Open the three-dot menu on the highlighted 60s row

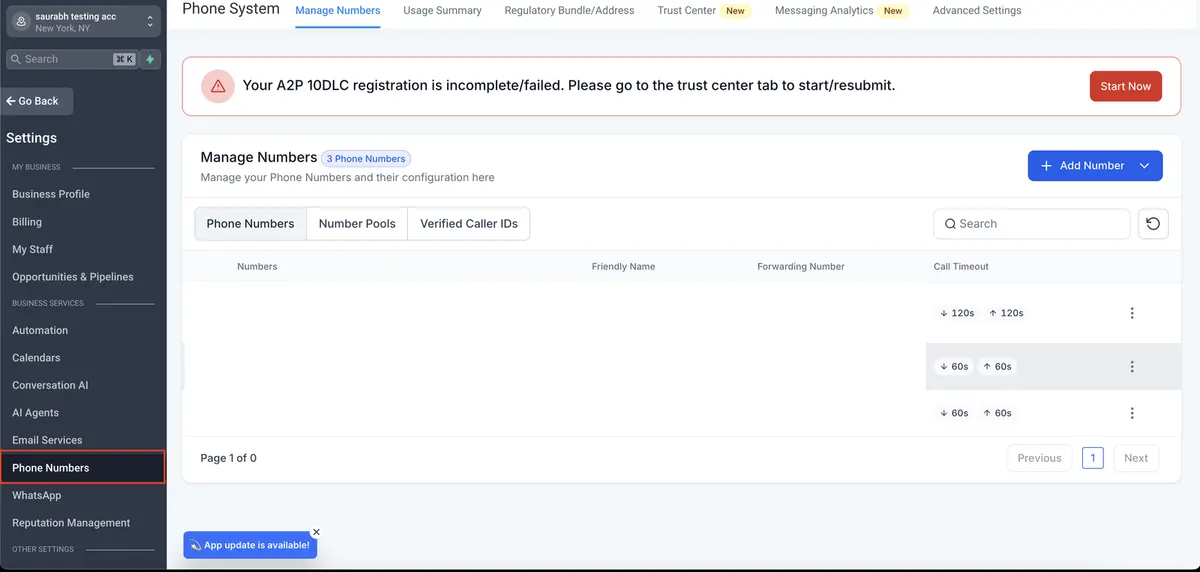[1132, 367]
